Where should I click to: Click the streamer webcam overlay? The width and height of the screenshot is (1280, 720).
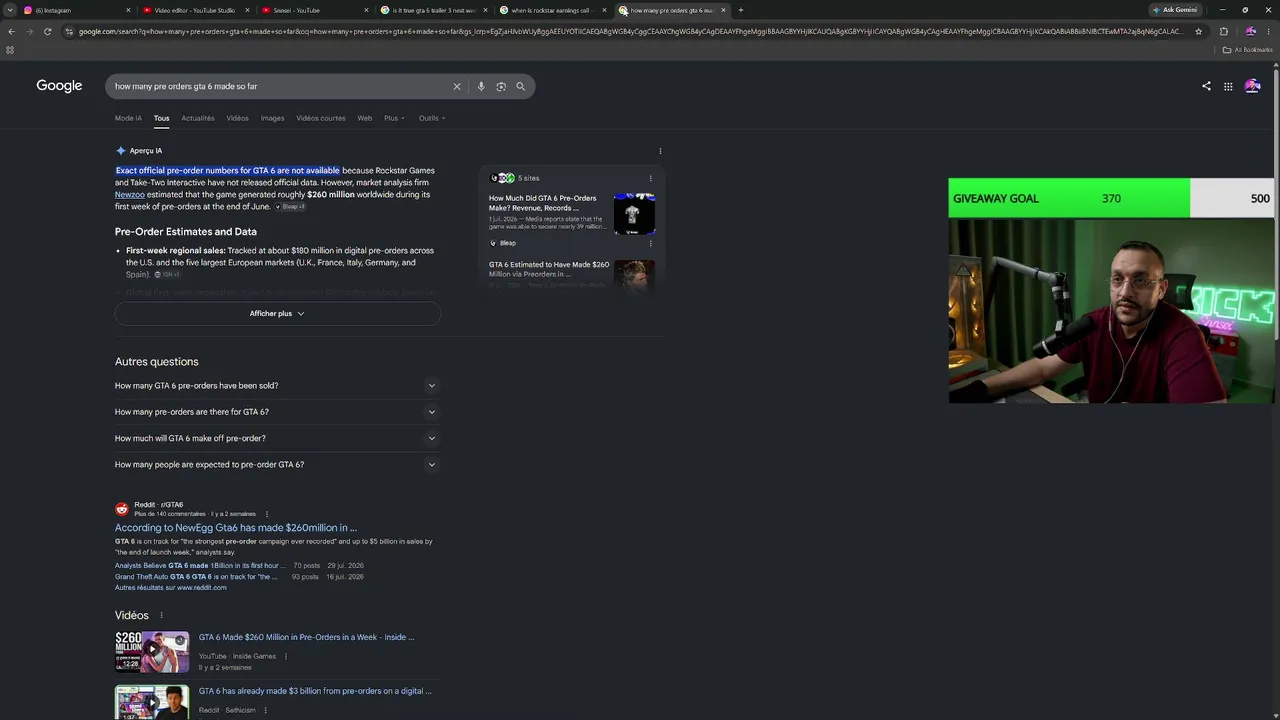1111,311
